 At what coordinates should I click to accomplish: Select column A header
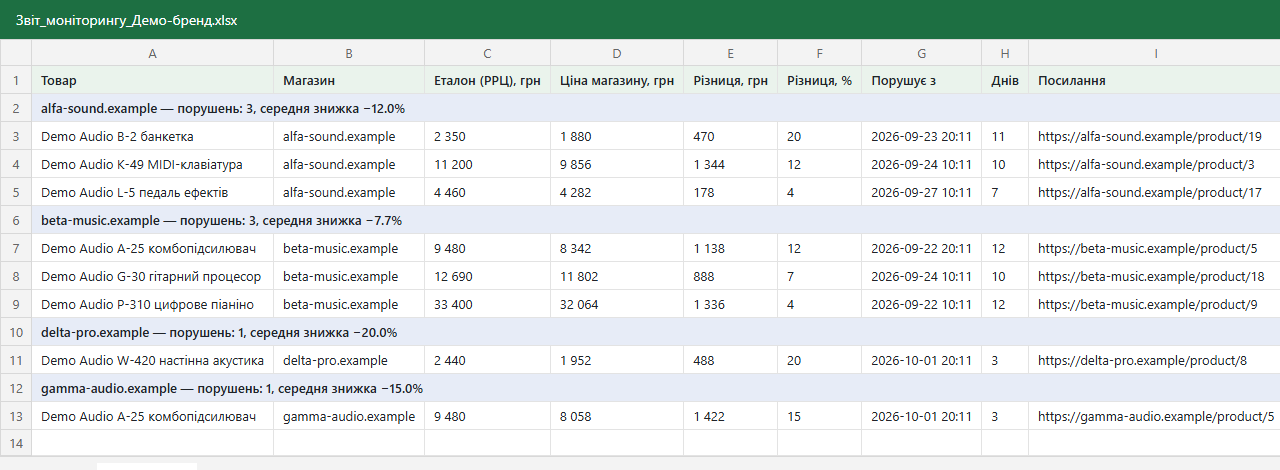(x=152, y=53)
